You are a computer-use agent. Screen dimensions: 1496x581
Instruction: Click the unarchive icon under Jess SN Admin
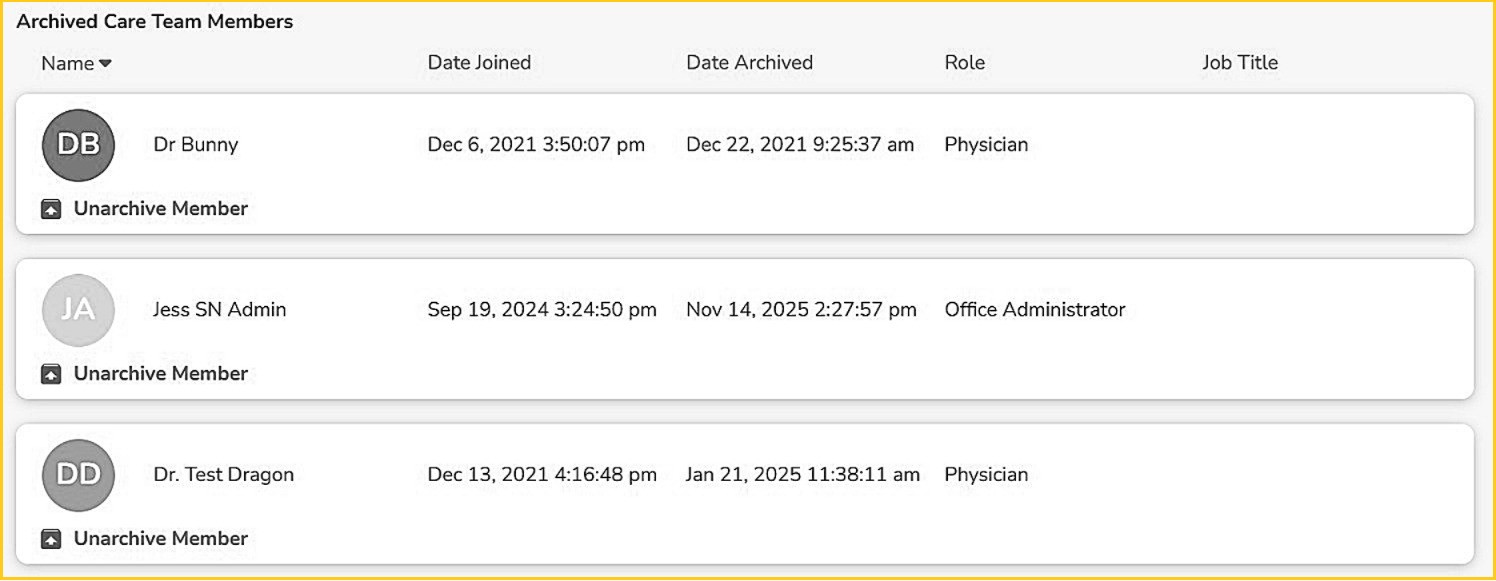pos(51,374)
